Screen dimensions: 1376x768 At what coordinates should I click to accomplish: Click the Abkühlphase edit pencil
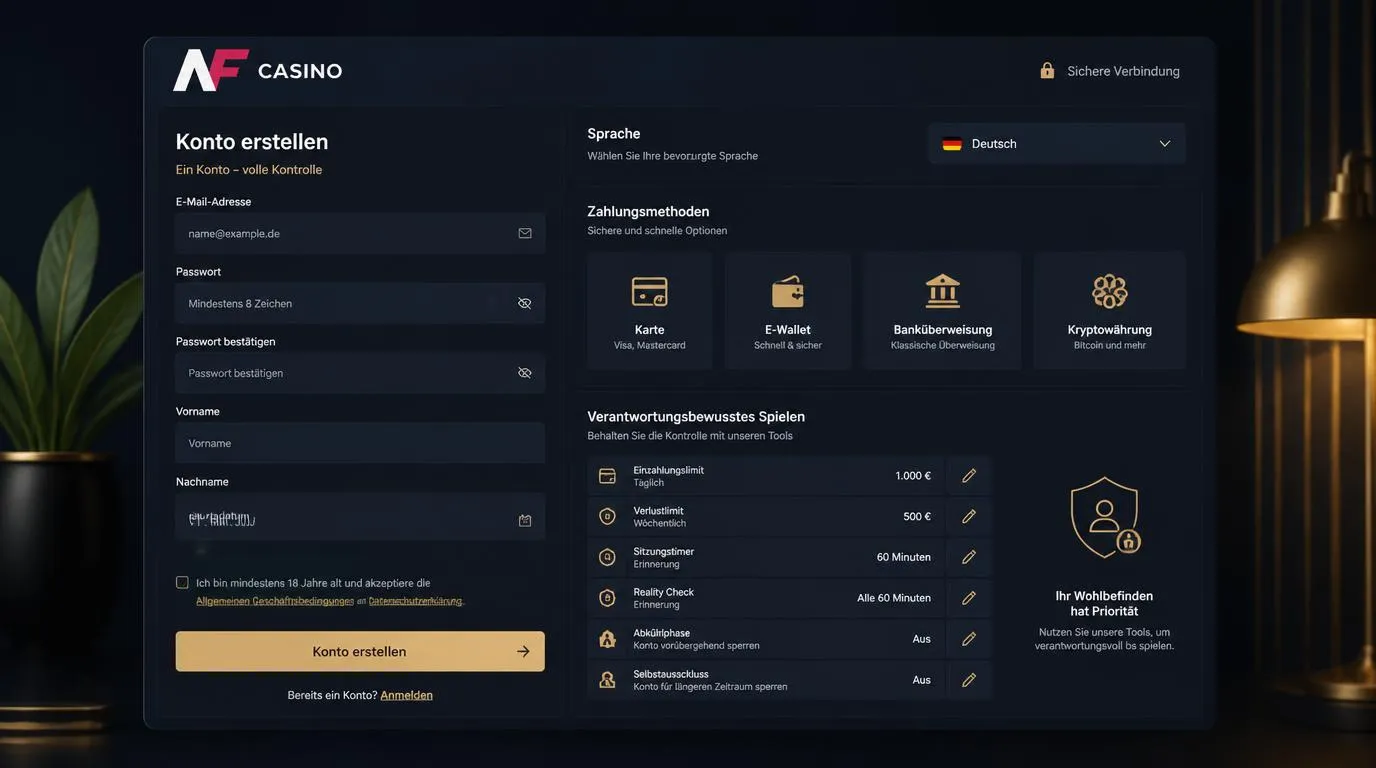click(x=969, y=639)
